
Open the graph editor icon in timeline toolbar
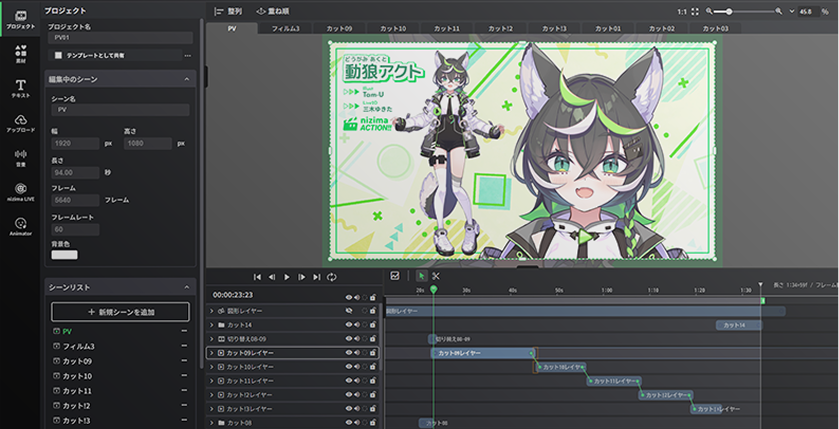pyautogui.click(x=395, y=276)
